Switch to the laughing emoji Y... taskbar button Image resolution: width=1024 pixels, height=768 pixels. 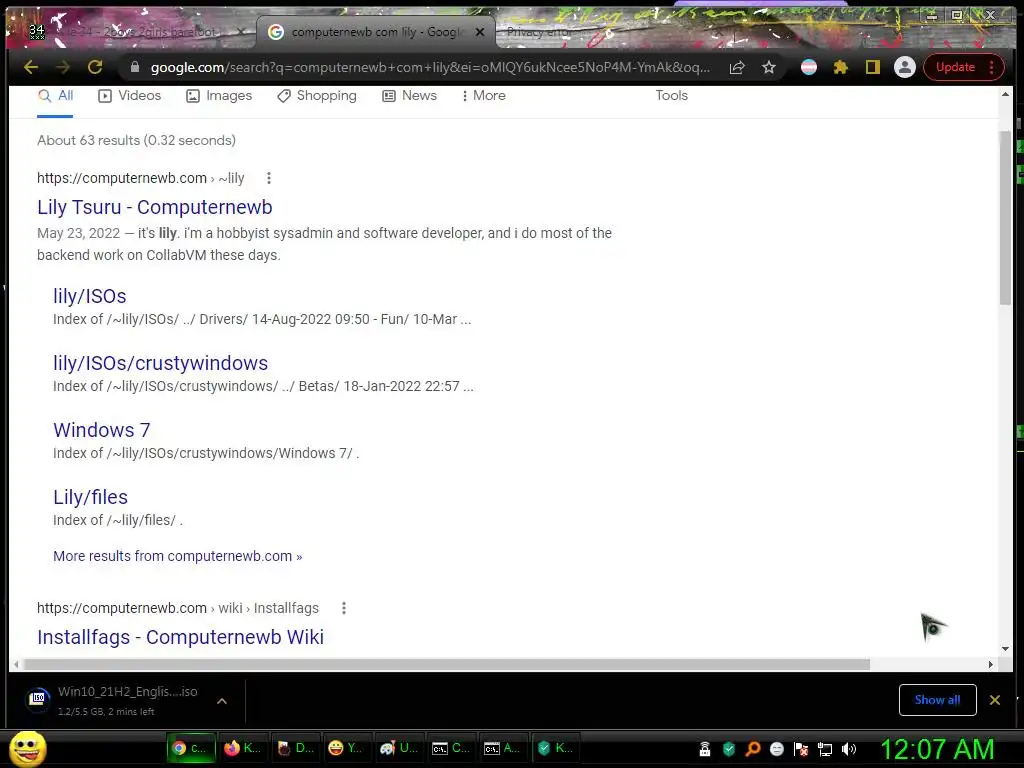346,748
